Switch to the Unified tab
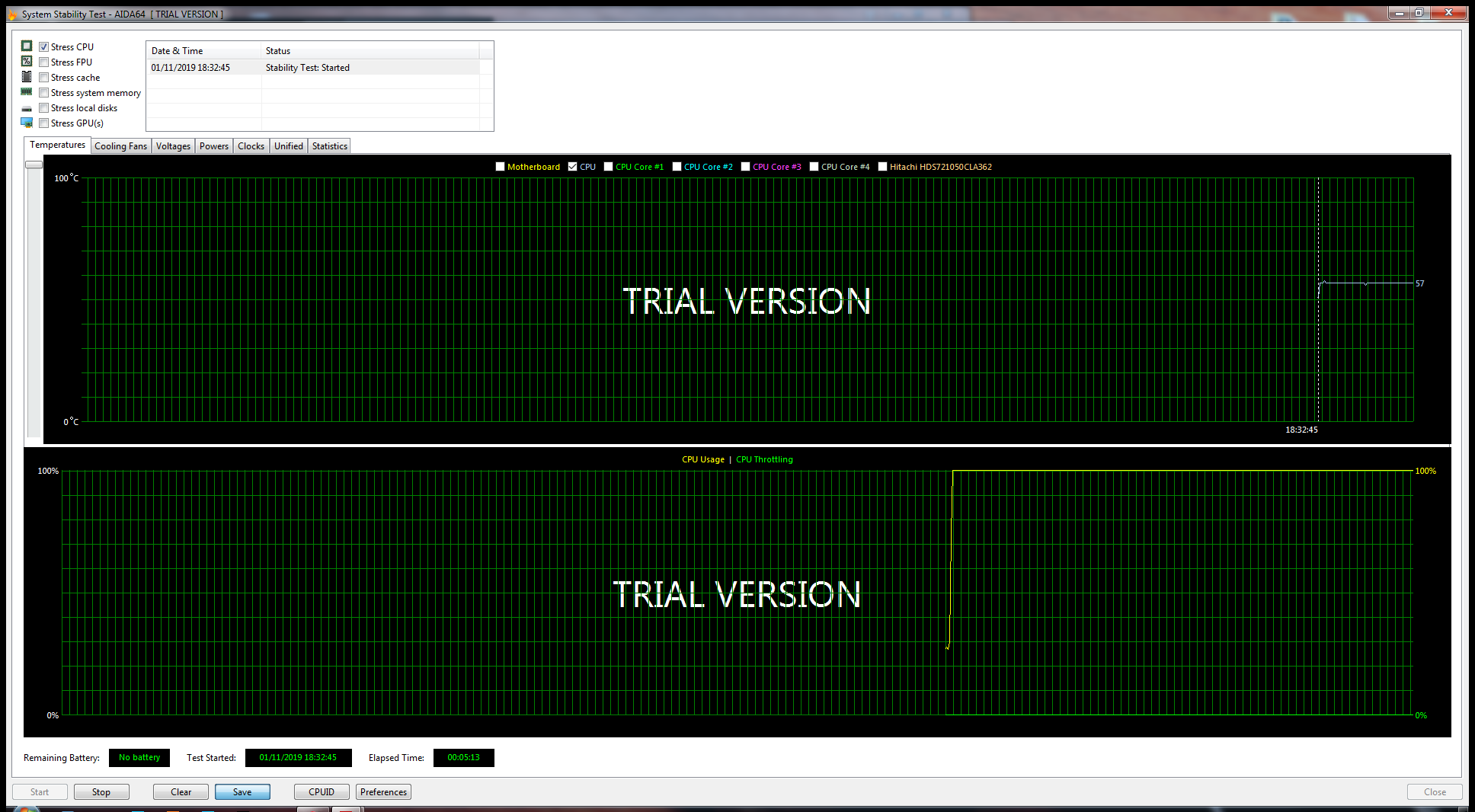This screenshot has height=812, width=1475. (x=289, y=146)
